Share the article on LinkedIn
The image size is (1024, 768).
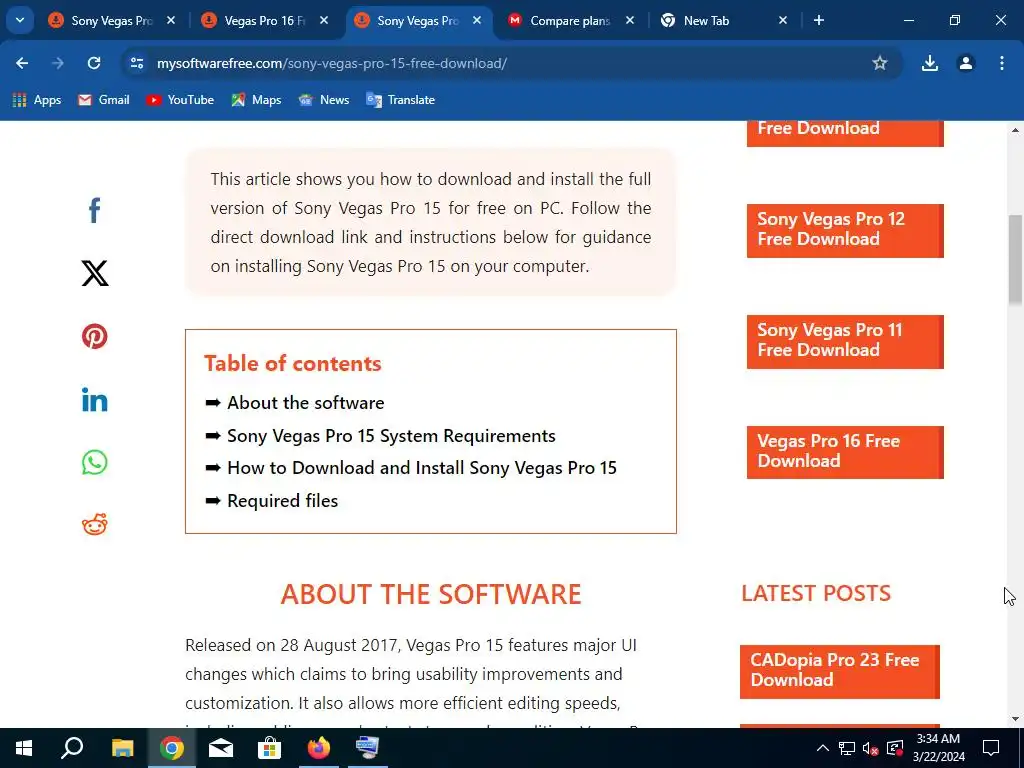click(95, 400)
